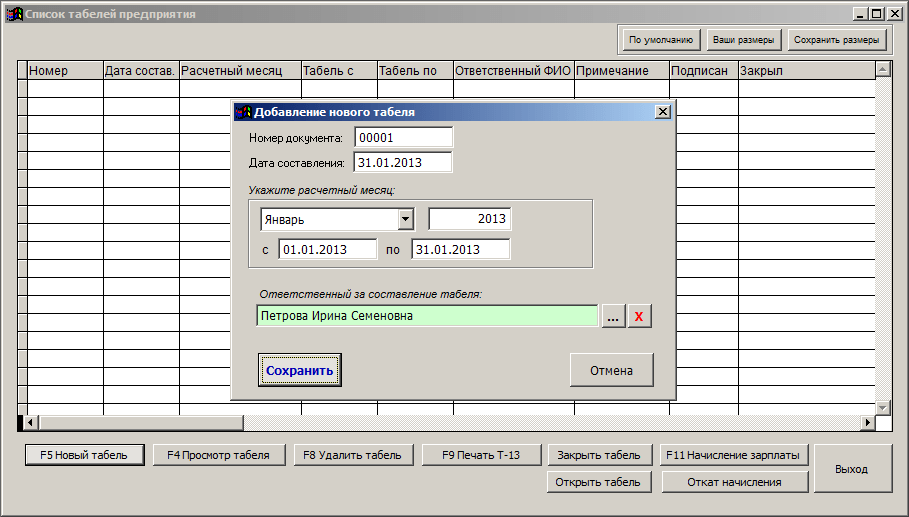Click the Расчетный месяц column header
Image resolution: width=909 pixels, height=517 pixels.
click(241, 71)
